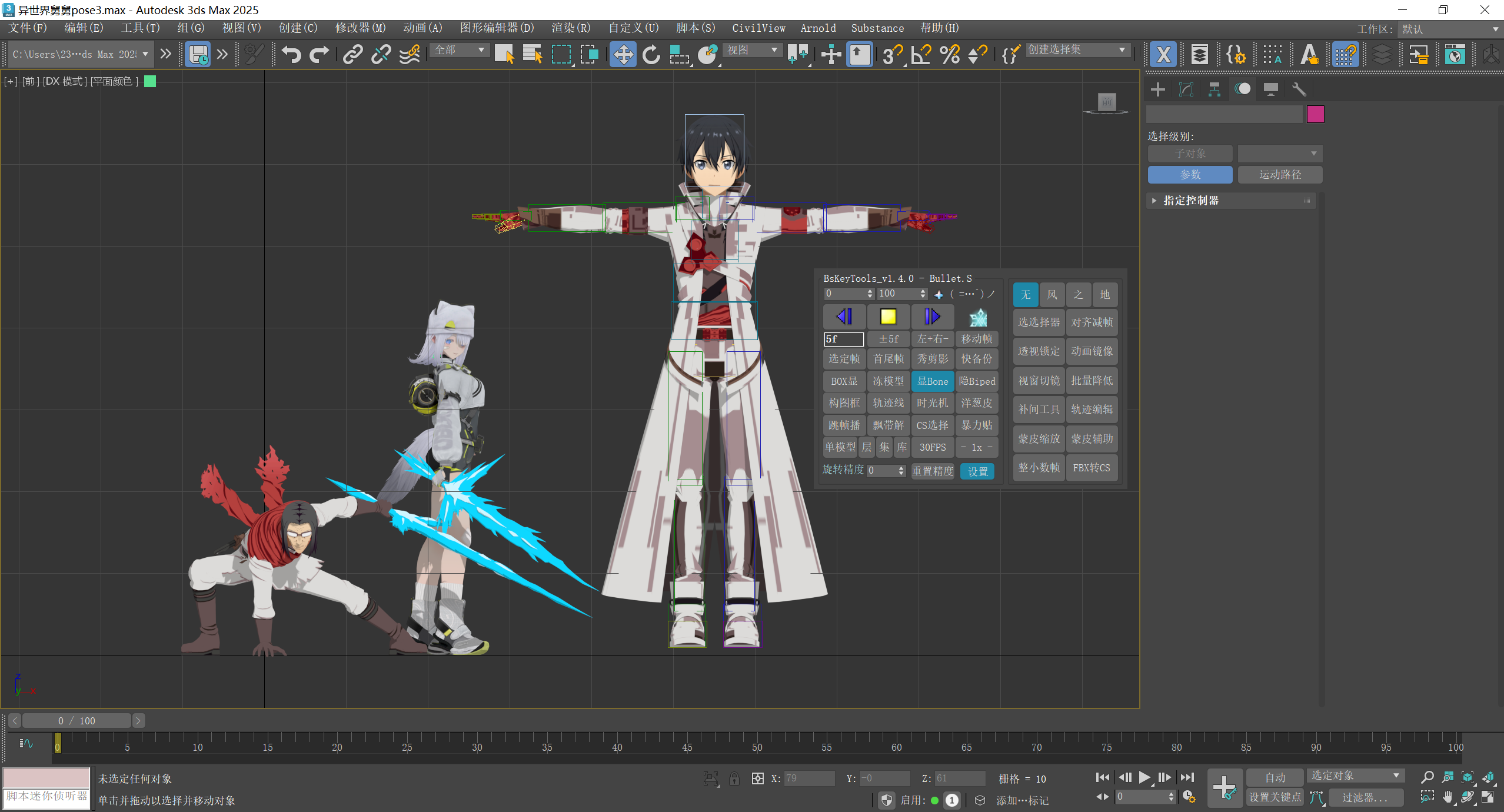Click the letter A with teapot icon

(x=1310, y=55)
